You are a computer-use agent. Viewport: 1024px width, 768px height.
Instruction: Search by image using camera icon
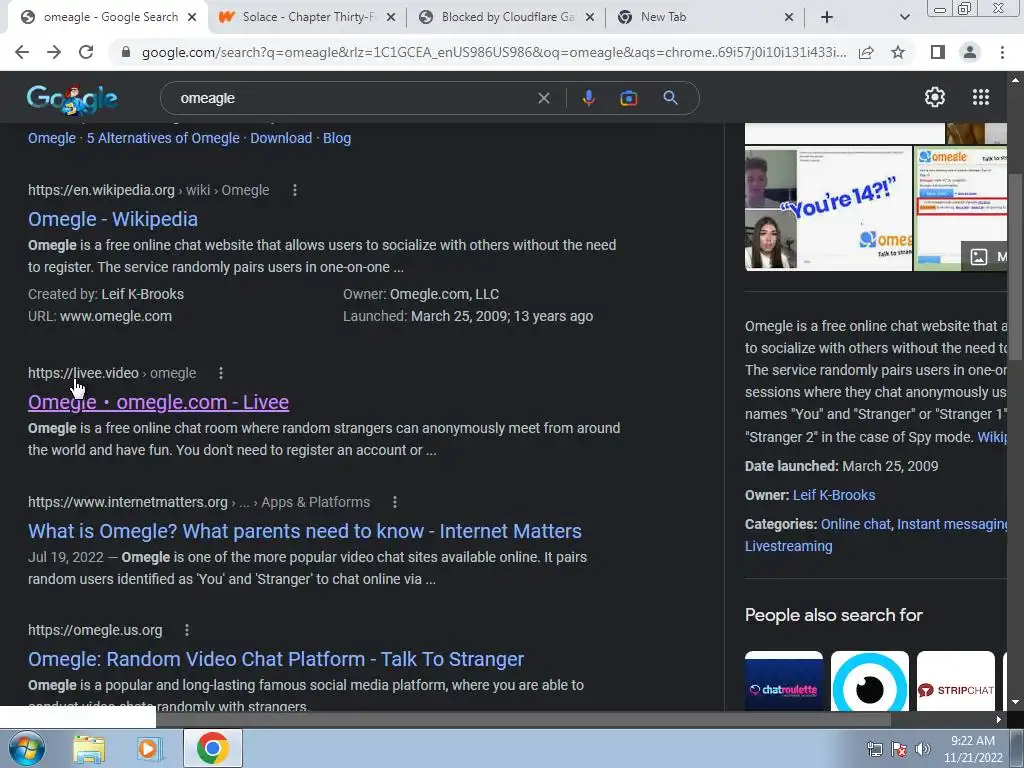tap(628, 98)
